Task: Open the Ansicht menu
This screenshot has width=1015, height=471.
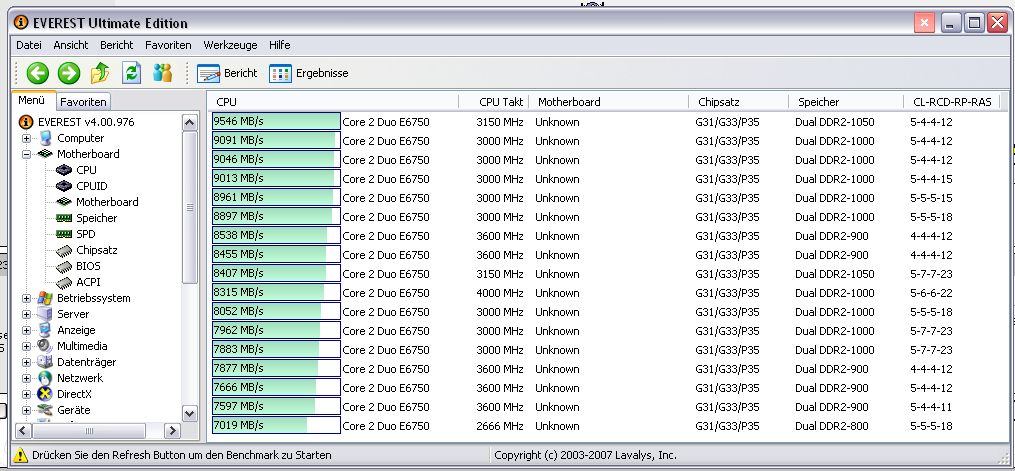Action: point(71,45)
